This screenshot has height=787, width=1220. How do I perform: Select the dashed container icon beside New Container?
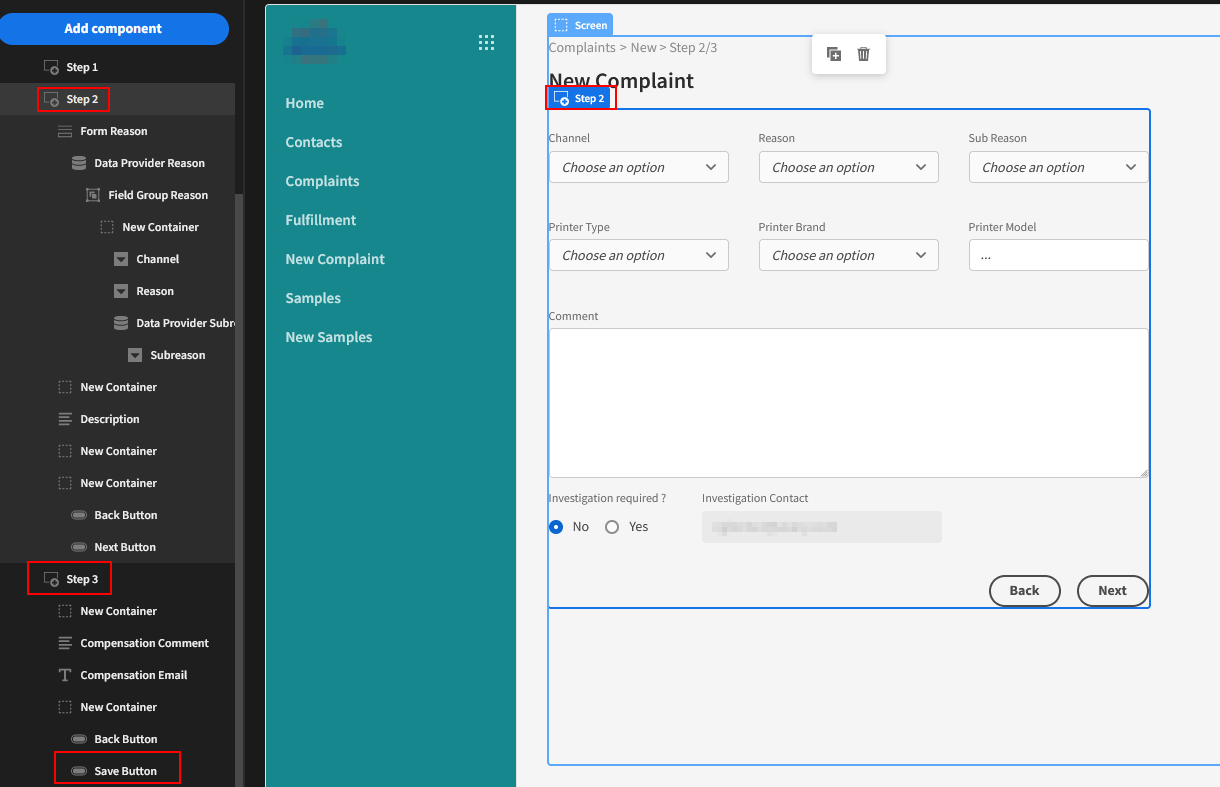click(x=107, y=227)
